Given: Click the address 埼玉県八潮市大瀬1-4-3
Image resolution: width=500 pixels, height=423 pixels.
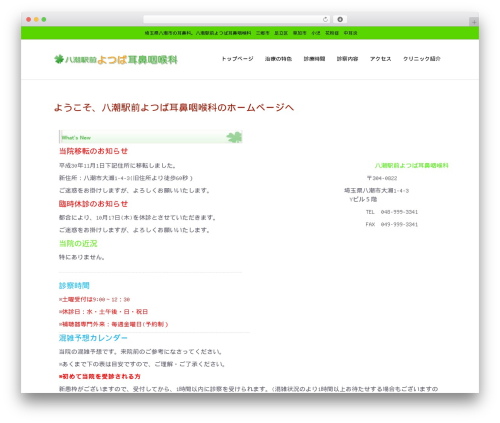Looking at the screenshot, I should point(376,191).
